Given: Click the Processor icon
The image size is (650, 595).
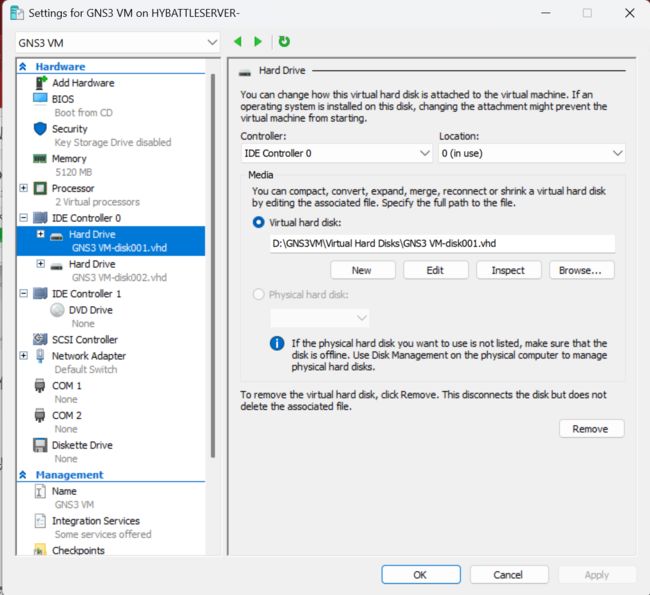Looking at the screenshot, I should point(40,188).
